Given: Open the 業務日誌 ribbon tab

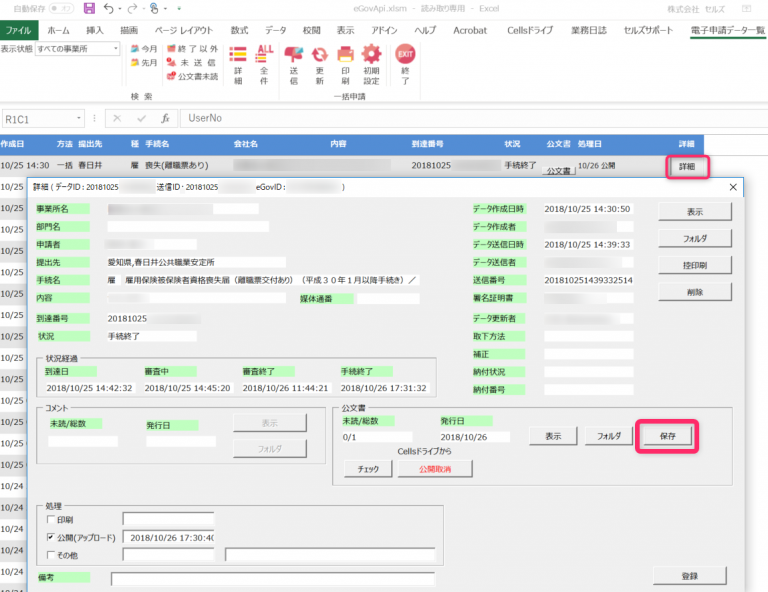Looking at the screenshot, I should click(589, 30).
